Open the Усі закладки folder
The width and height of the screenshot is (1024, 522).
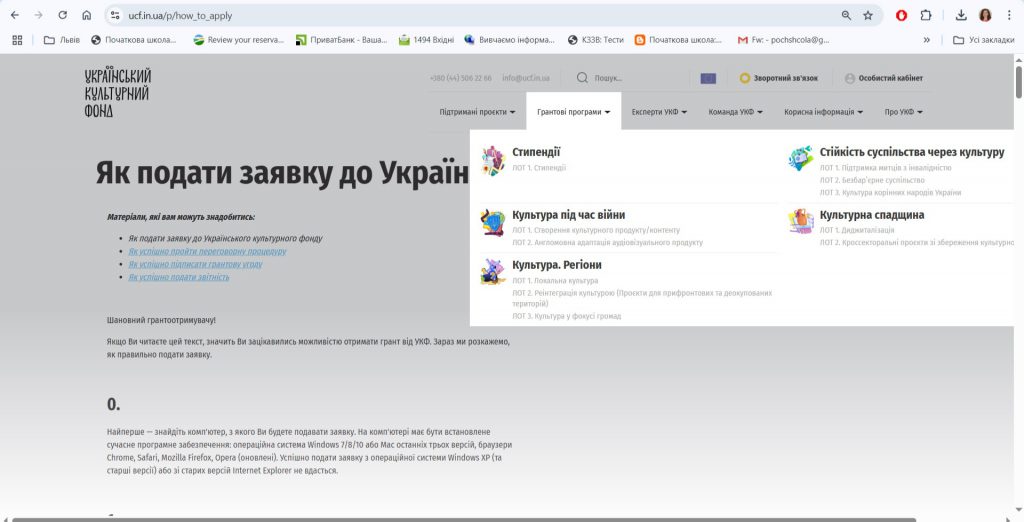[984, 40]
